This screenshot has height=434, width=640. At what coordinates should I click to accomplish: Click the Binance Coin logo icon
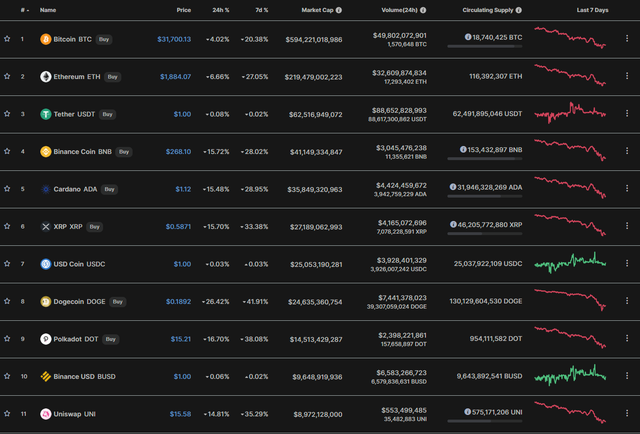pos(46,151)
